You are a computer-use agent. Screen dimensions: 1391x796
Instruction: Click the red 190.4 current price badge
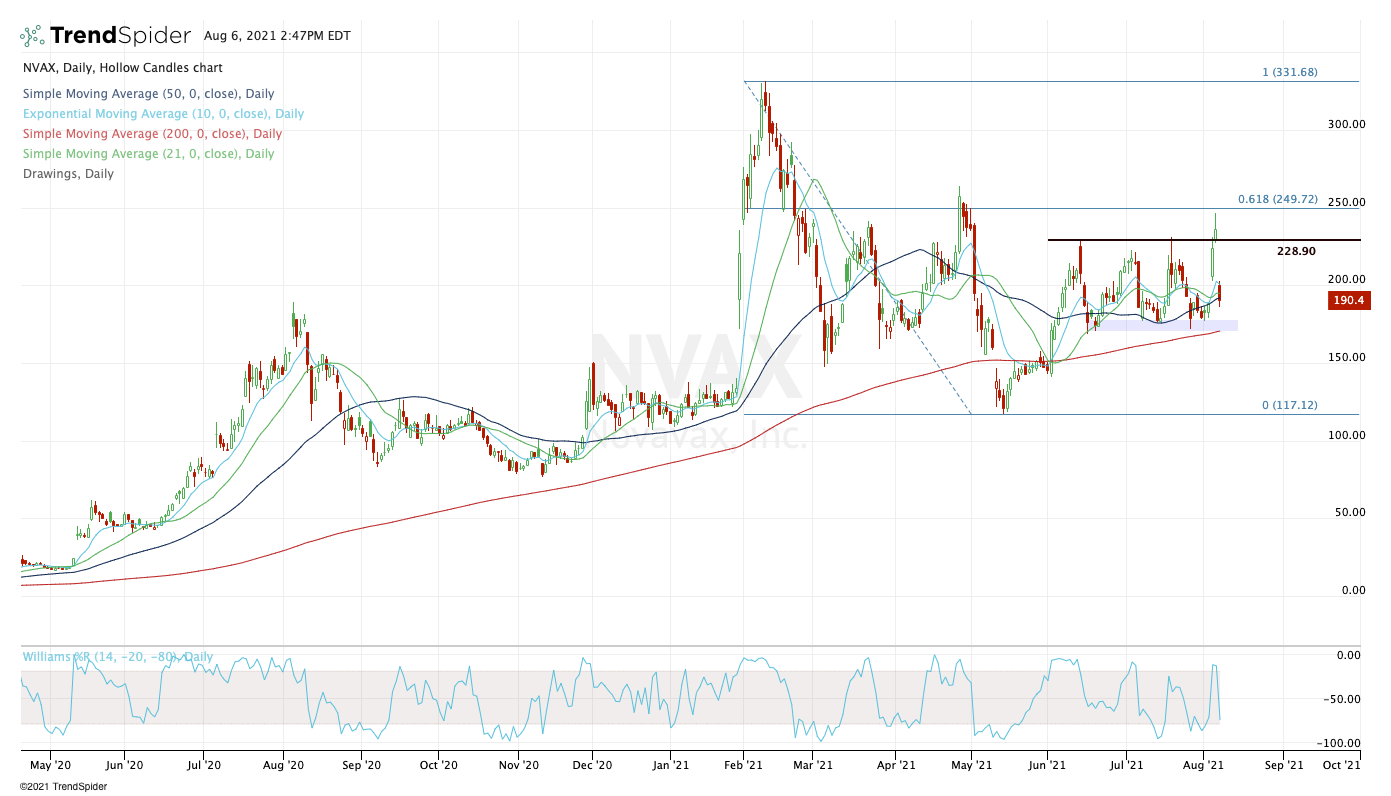[1349, 300]
